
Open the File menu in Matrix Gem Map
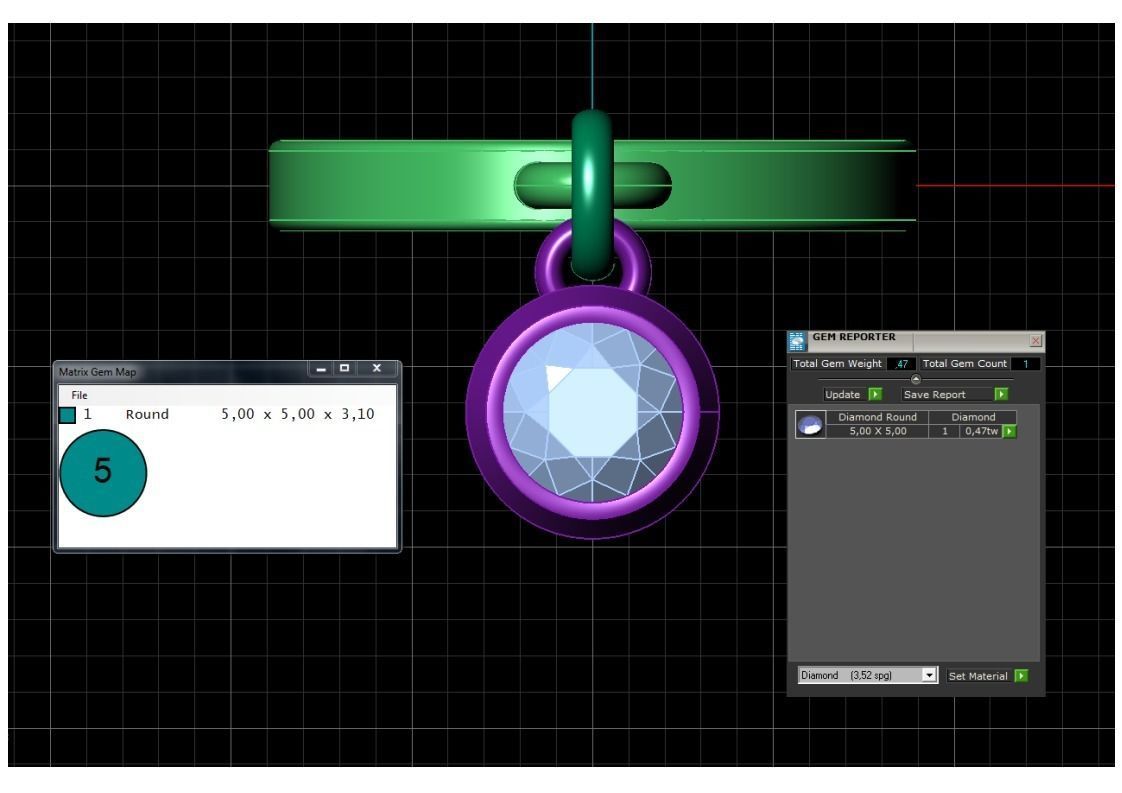point(79,395)
